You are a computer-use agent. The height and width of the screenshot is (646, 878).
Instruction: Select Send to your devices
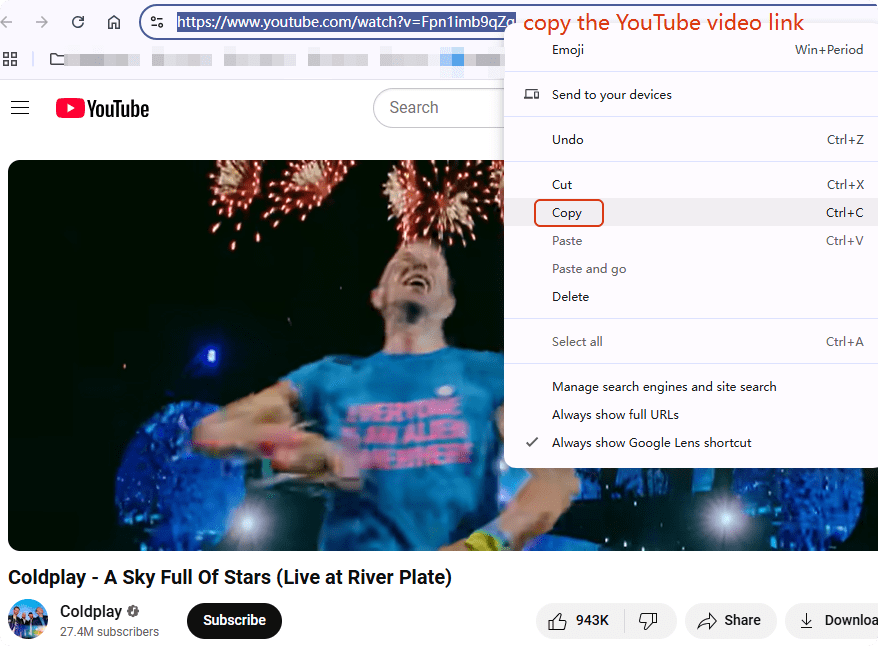(611, 94)
